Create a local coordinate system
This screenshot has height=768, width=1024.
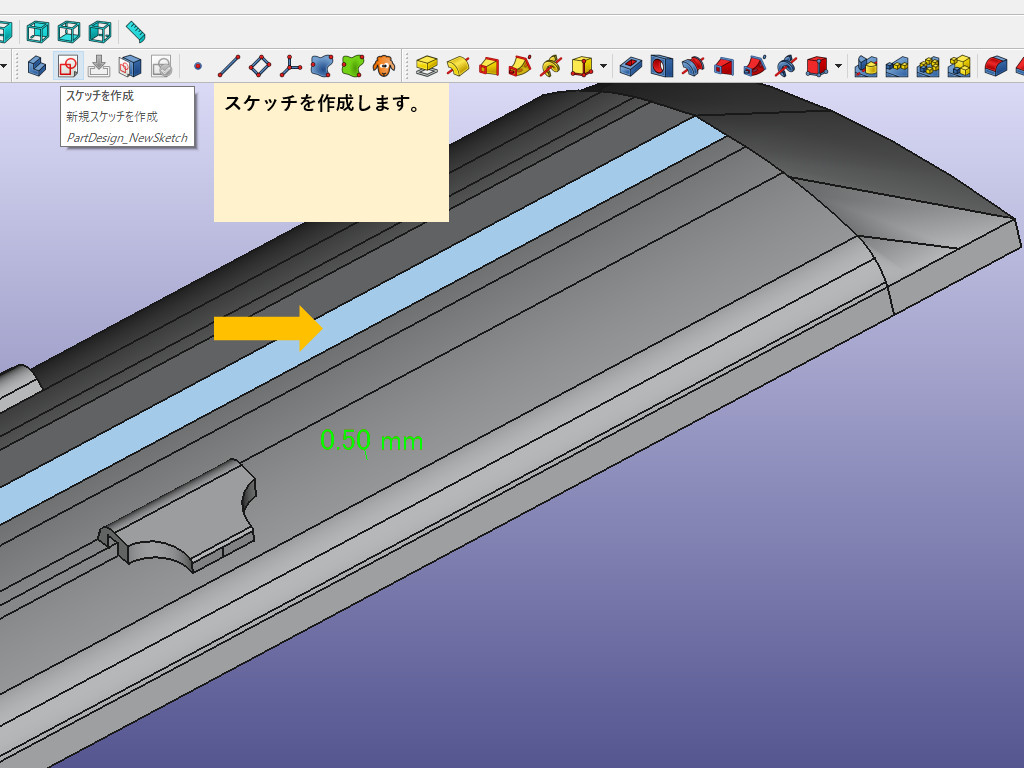[290, 67]
